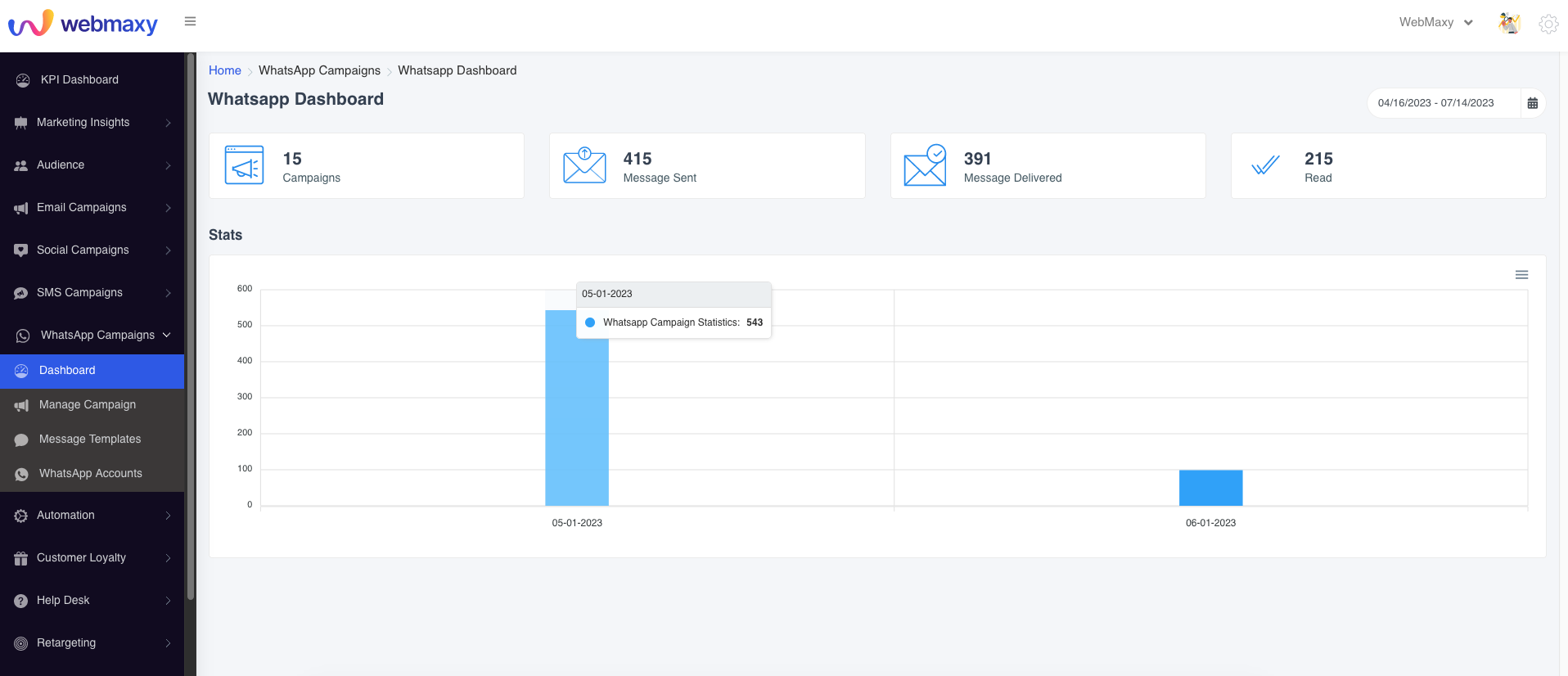
Task: Click the 05-01-2023 chart bar
Action: [577, 408]
